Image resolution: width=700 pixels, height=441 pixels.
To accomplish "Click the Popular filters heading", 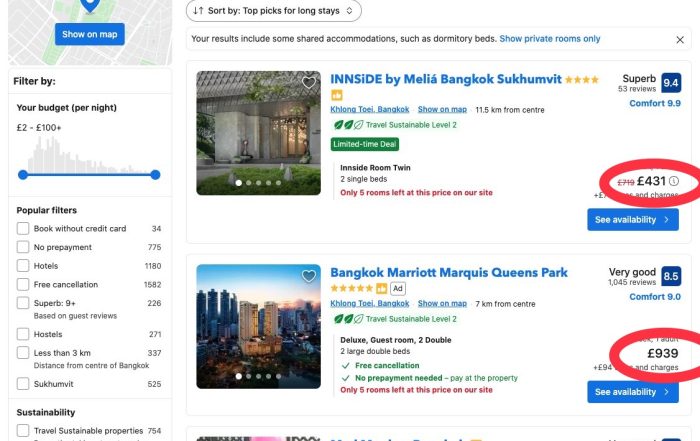I will click(x=46, y=210).
